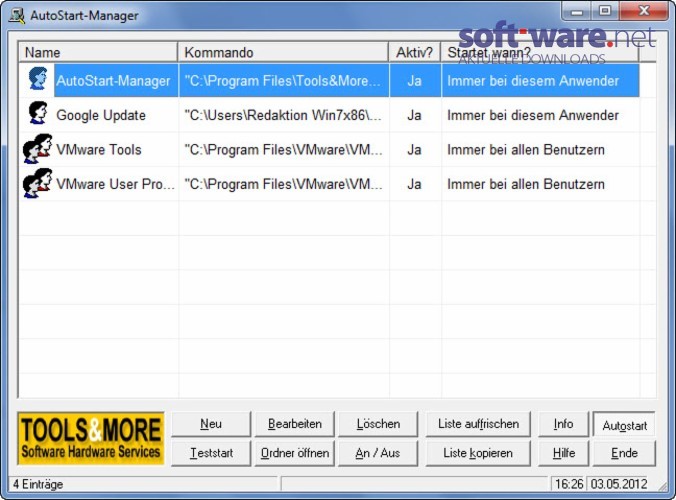
Task: Click the Tools & More logo banner
Action: (91, 438)
